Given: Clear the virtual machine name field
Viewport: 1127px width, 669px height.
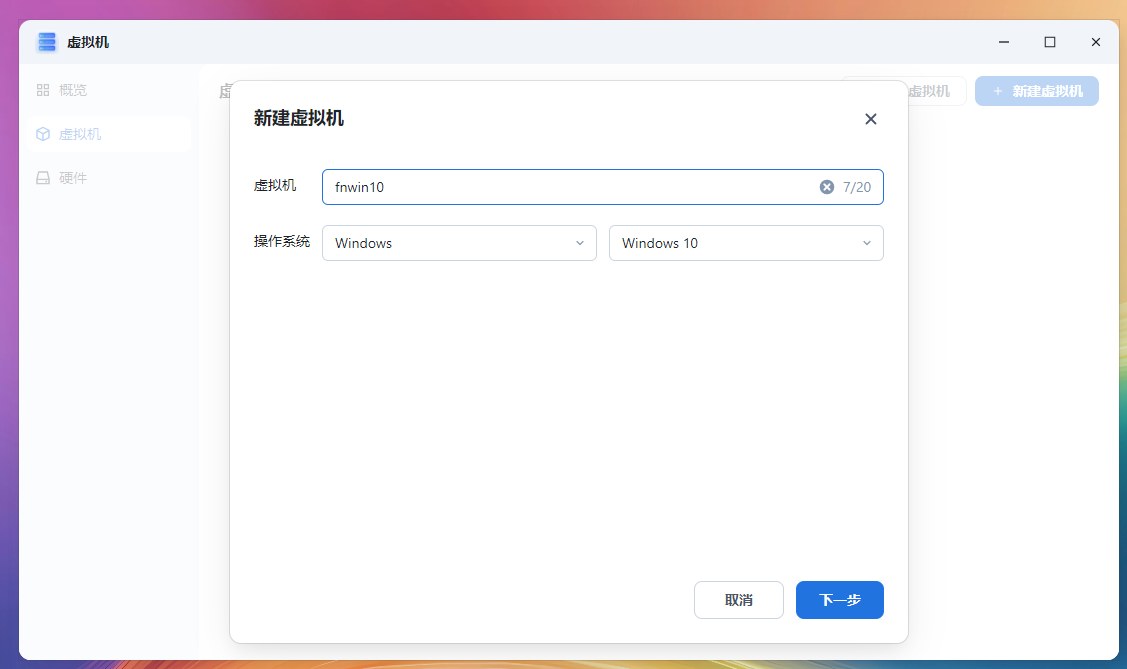Looking at the screenshot, I should pos(827,187).
